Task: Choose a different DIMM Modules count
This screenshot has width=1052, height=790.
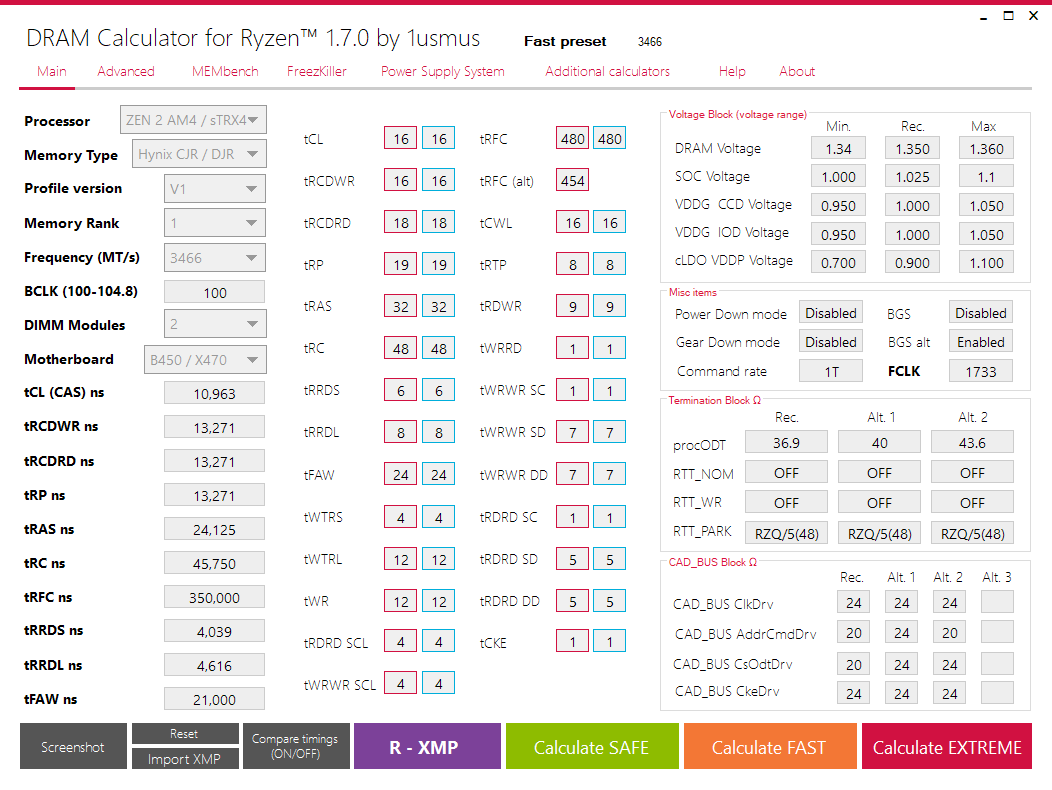Action: pos(215,323)
